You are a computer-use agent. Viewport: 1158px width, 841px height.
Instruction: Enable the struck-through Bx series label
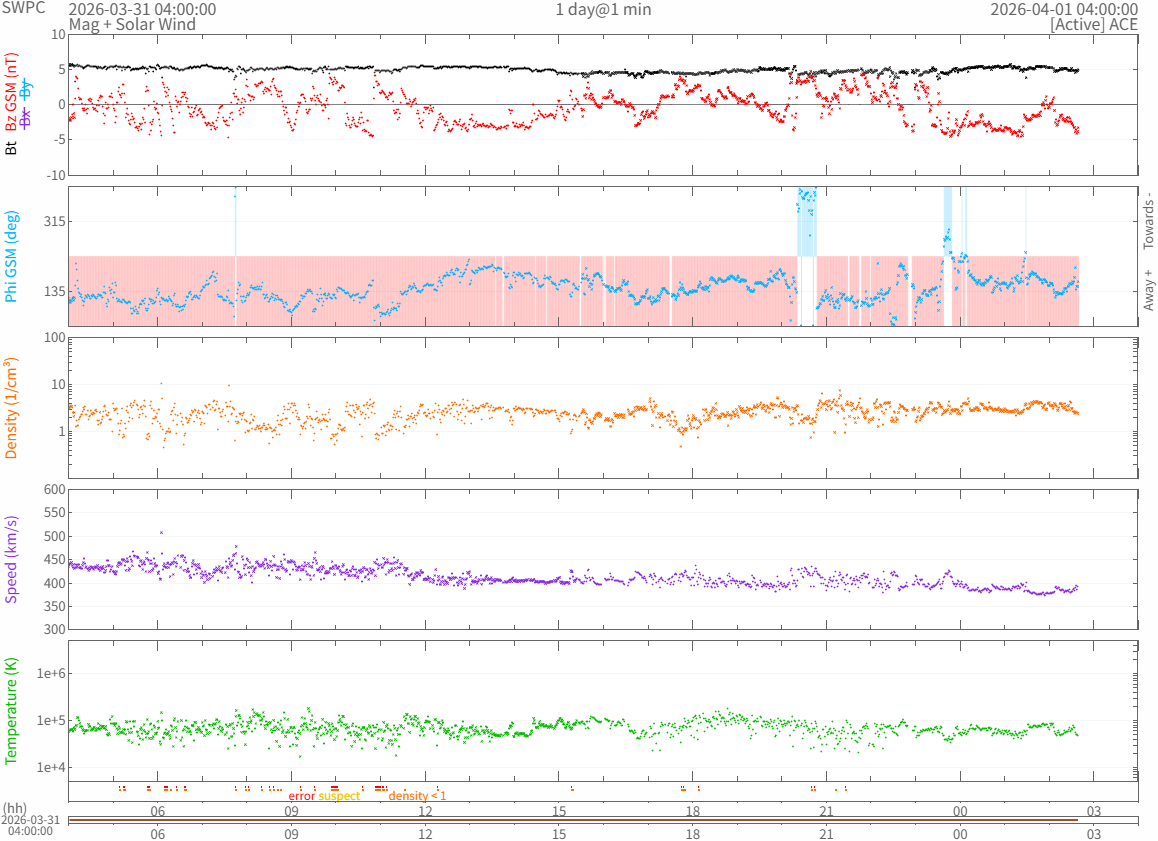pos(26,118)
